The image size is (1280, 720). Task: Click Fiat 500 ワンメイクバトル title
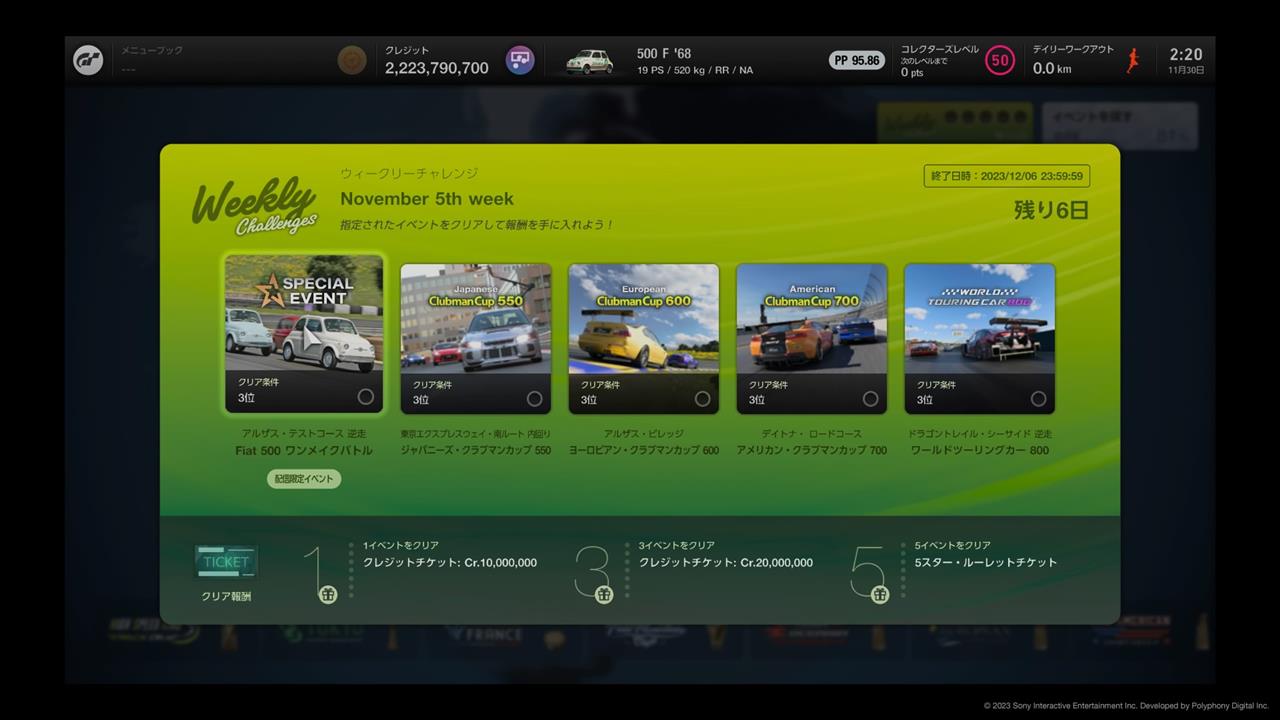[304, 451]
